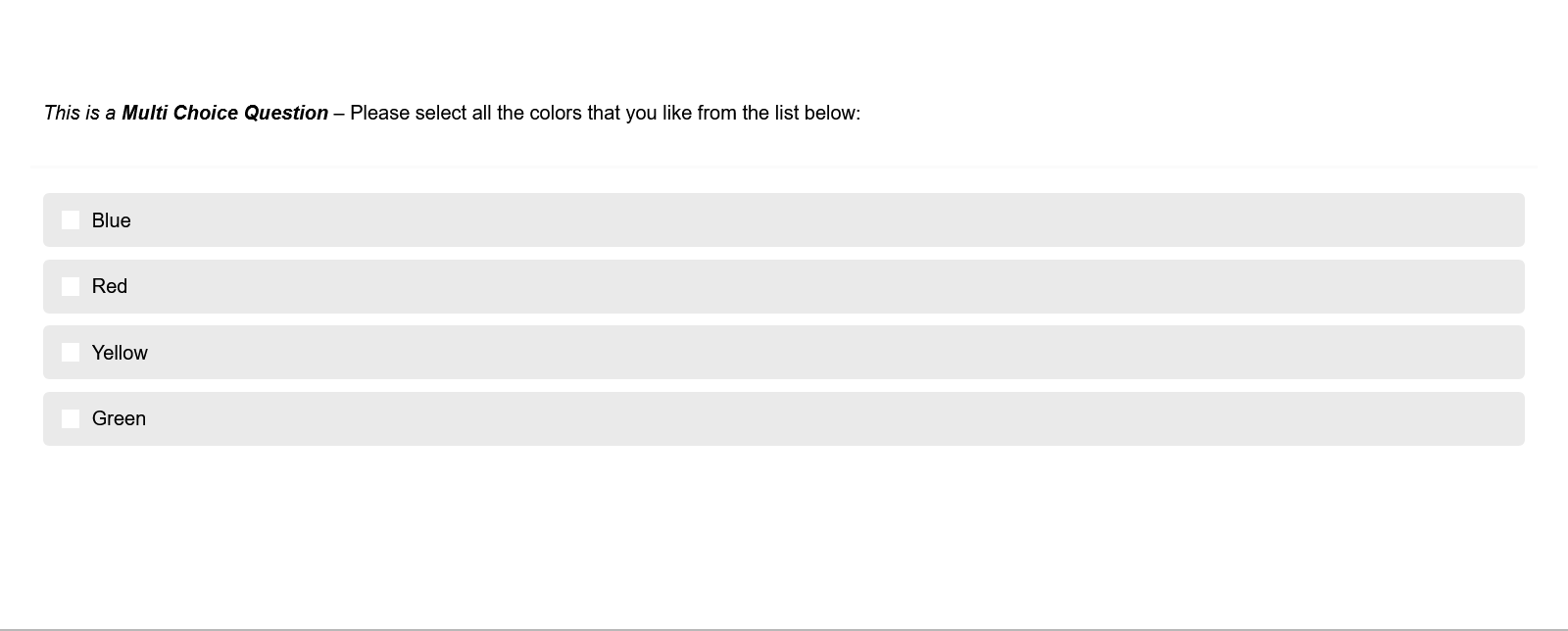Select the Blue option row
Image resolution: width=1568 pixels, height=631 pixels.
(x=784, y=219)
